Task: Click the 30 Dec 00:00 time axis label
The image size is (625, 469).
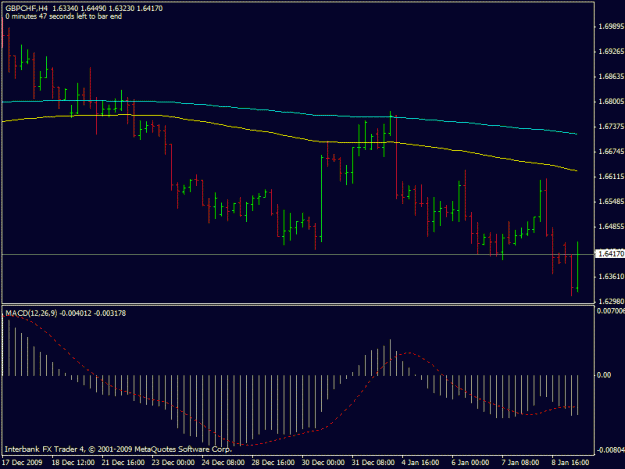Action: coord(323,463)
